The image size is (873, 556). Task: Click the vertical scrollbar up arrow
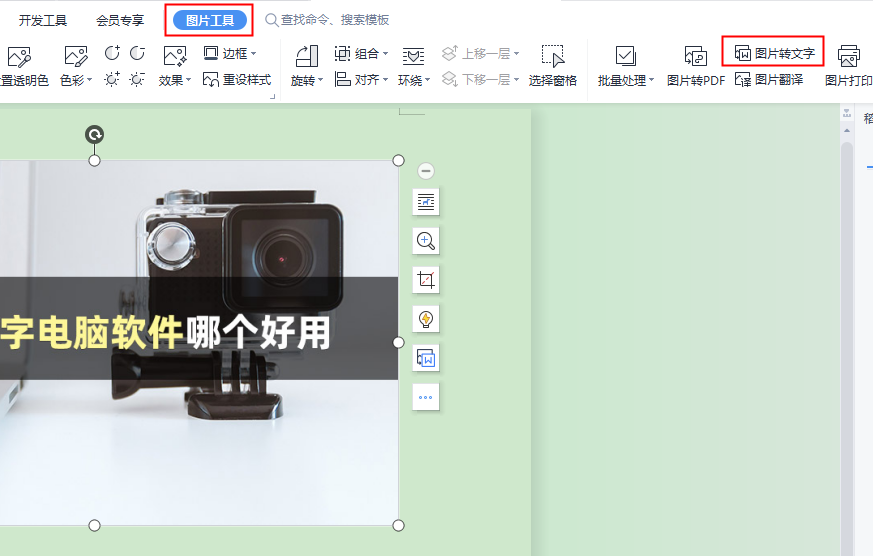pyautogui.click(x=847, y=130)
